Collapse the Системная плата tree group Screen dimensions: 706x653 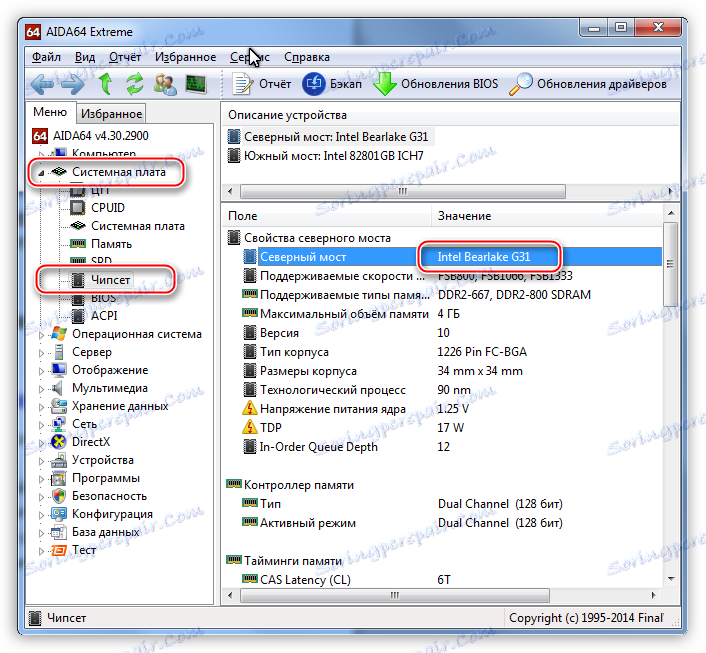point(41,173)
